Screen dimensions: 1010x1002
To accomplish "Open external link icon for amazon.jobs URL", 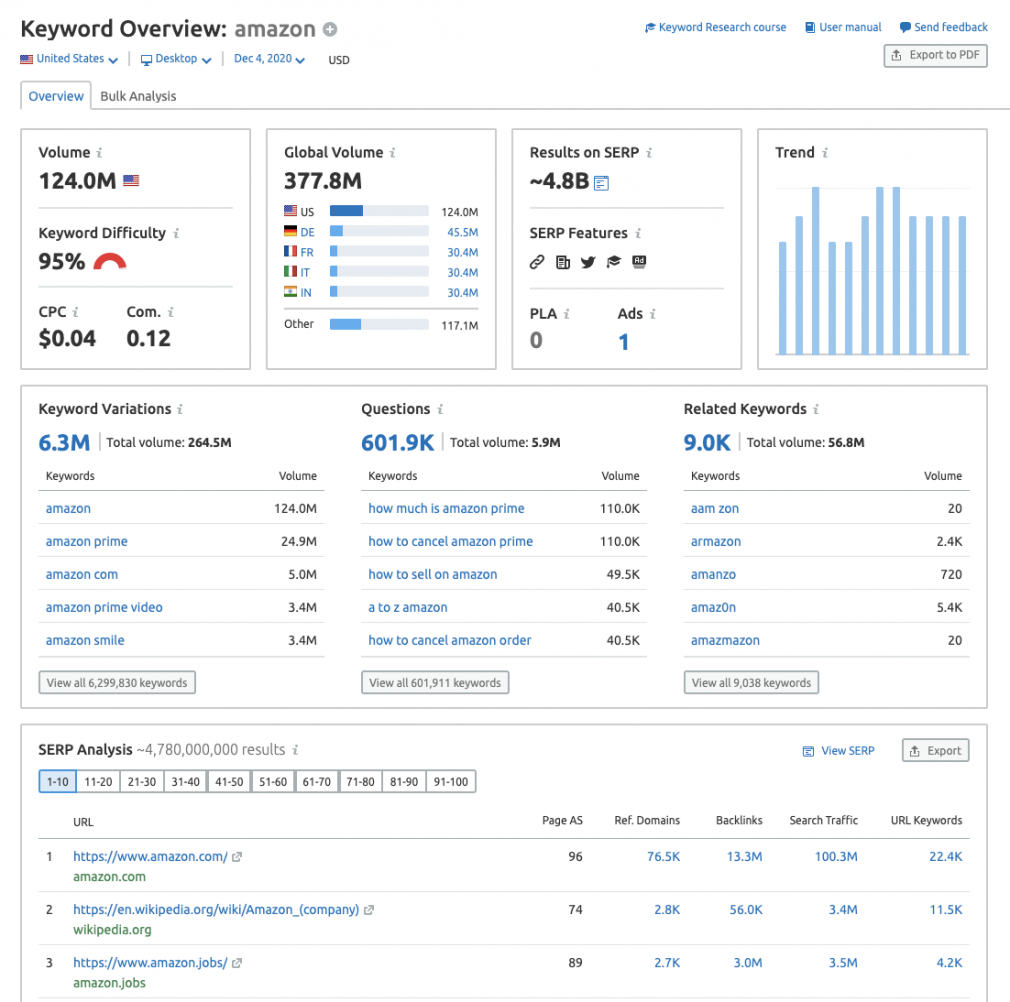I will point(237,963).
